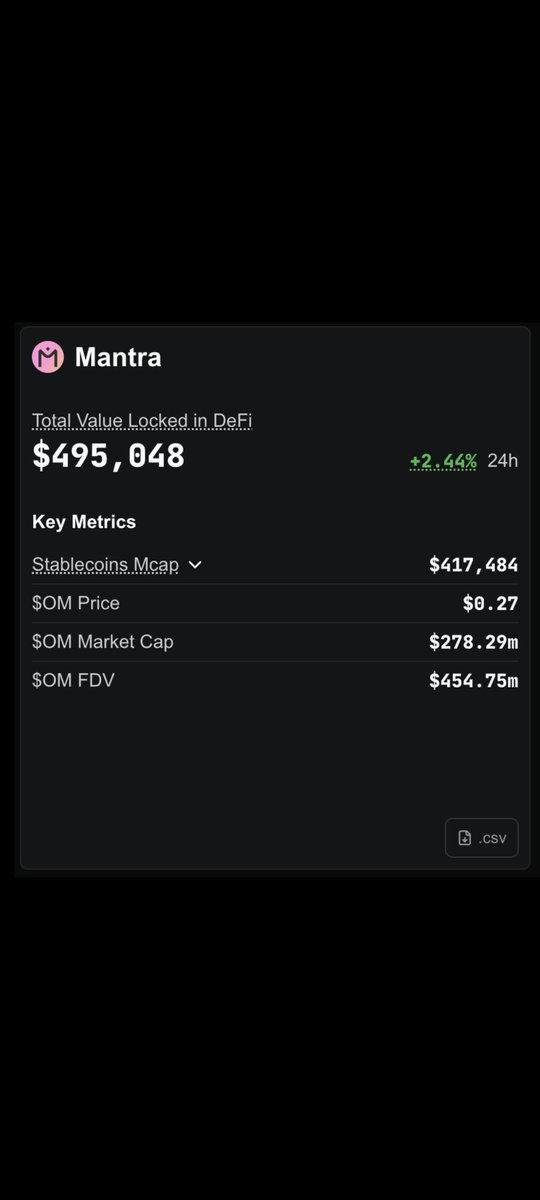Click the pink Mantra logo icon
The height and width of the screenshot is (1200, 540).
48,357
